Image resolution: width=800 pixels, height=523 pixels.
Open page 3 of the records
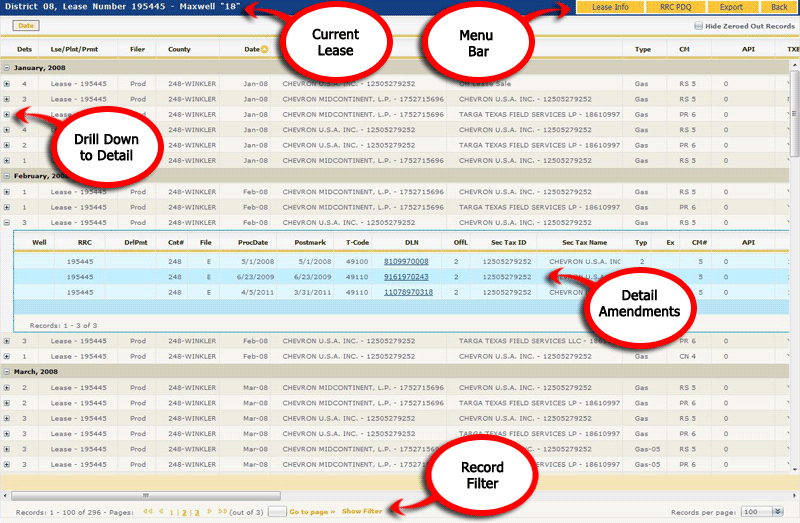pos(197,512)
